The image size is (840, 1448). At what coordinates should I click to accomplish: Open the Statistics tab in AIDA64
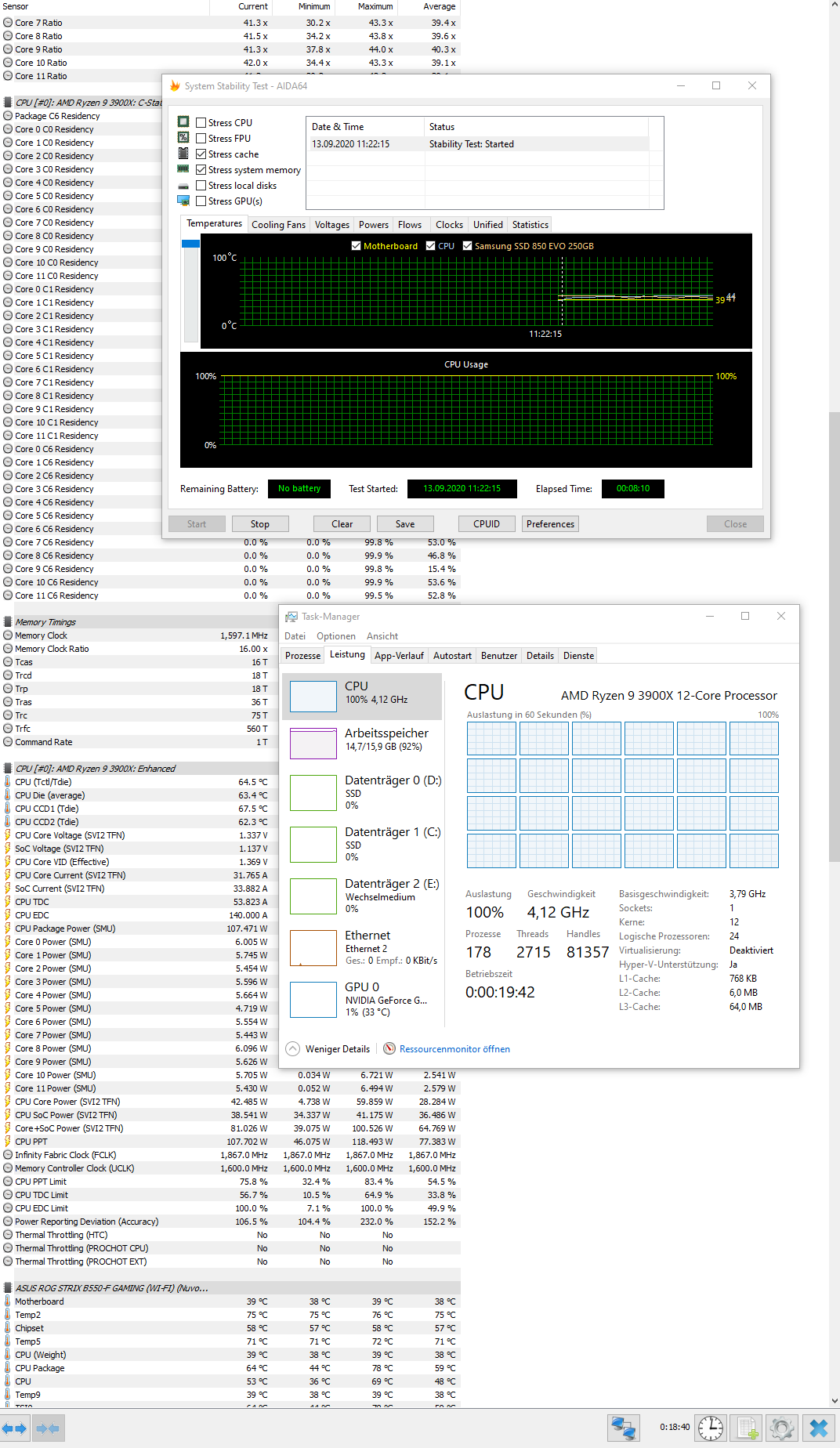(530, 225)
